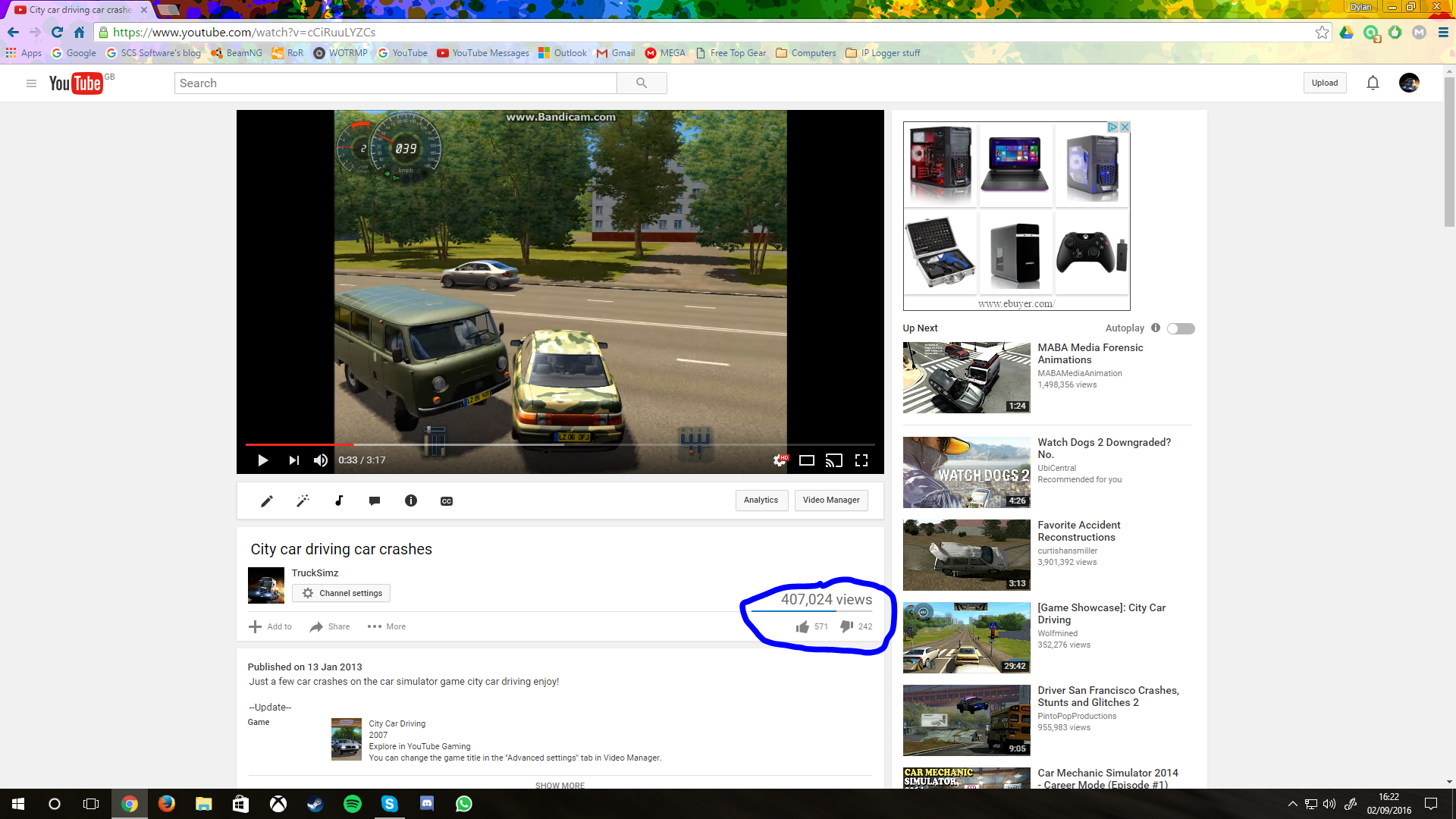Image resolution: width=1456 pixels, height=819 pixels.
Task: Open the cards info icon
Action: coord(411,500)
